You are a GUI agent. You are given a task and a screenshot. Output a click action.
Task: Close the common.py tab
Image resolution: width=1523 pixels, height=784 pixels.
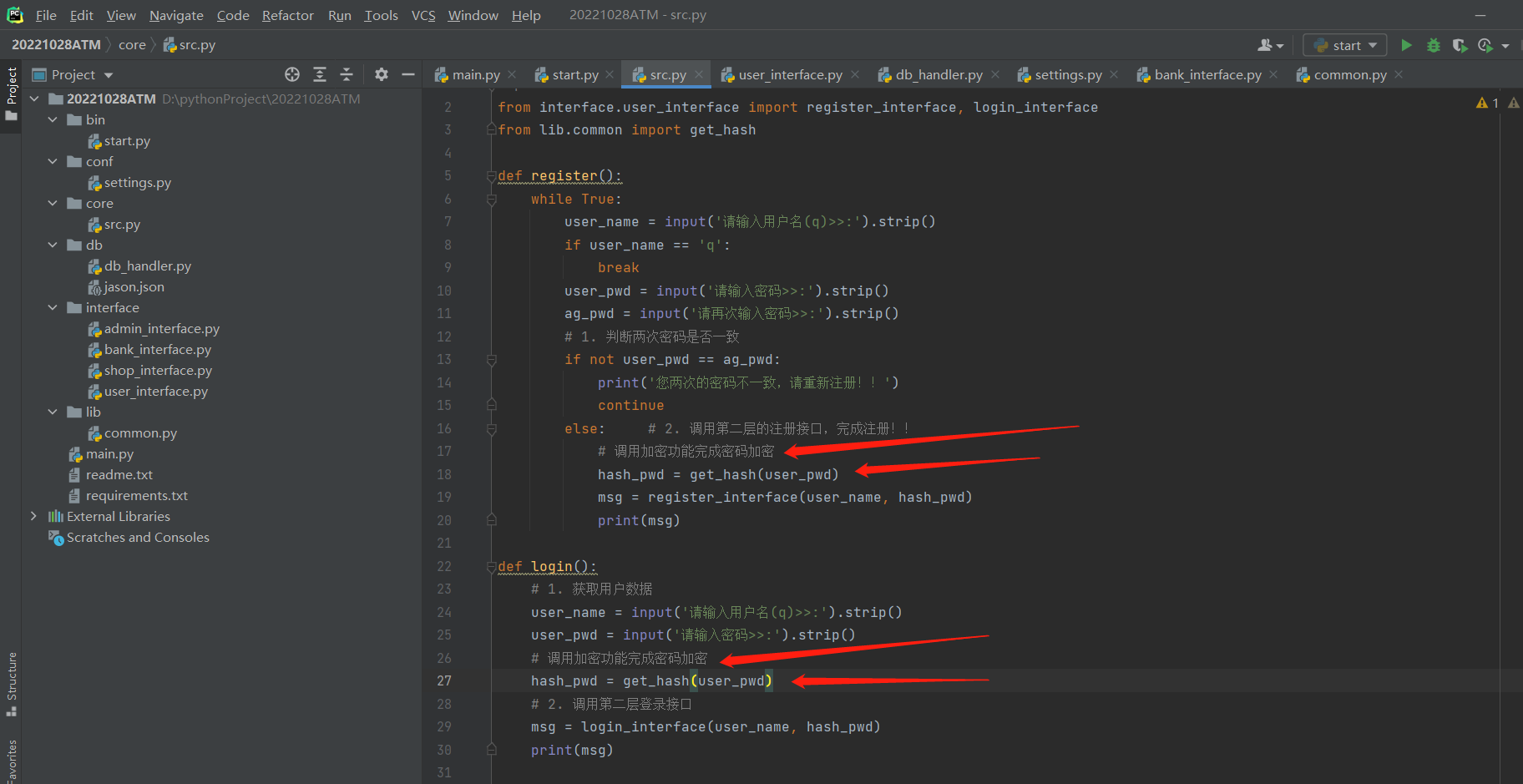pos(1399,74)
